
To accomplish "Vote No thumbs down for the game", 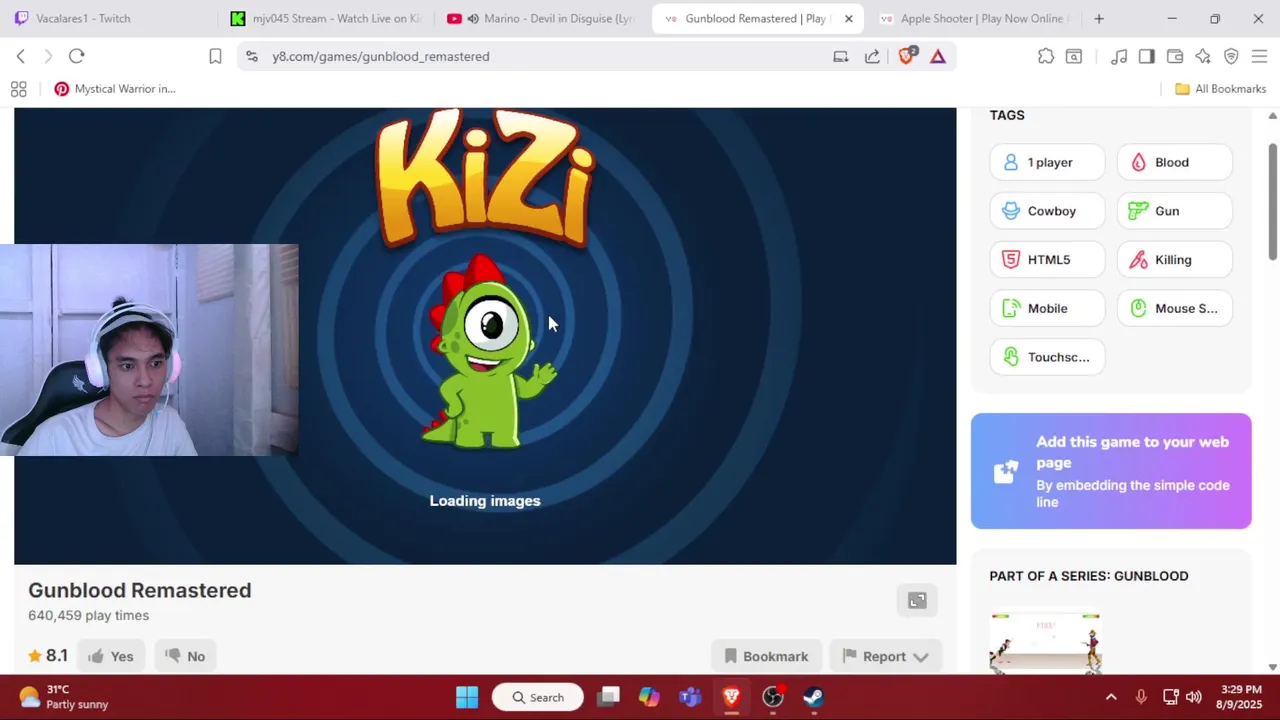I will coord(185,656).
